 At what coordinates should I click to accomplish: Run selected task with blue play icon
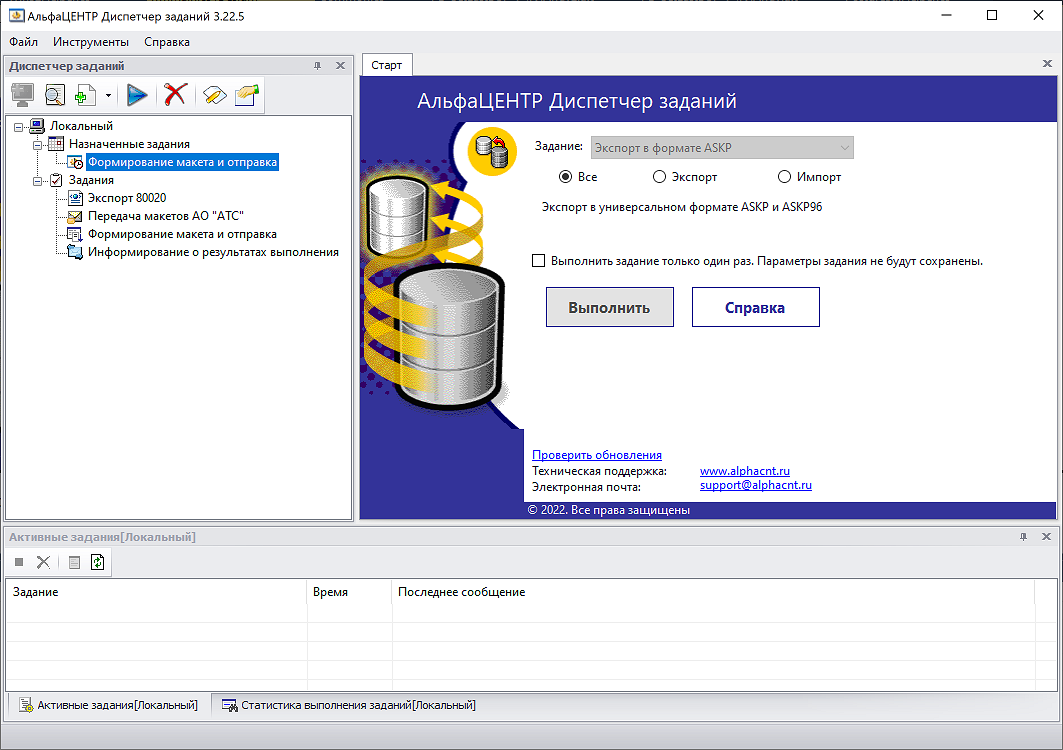click(137, 95)
